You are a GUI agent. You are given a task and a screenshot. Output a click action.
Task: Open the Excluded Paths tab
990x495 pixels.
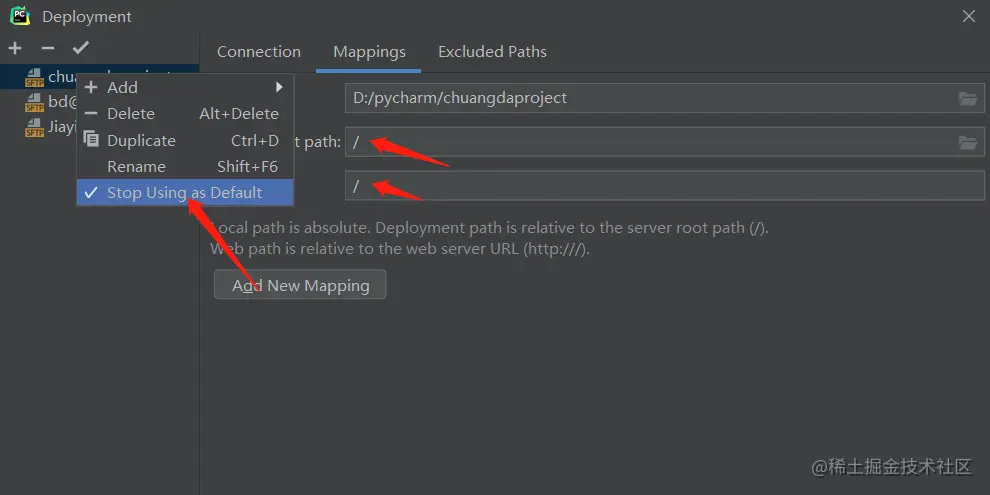coord(492,52)
